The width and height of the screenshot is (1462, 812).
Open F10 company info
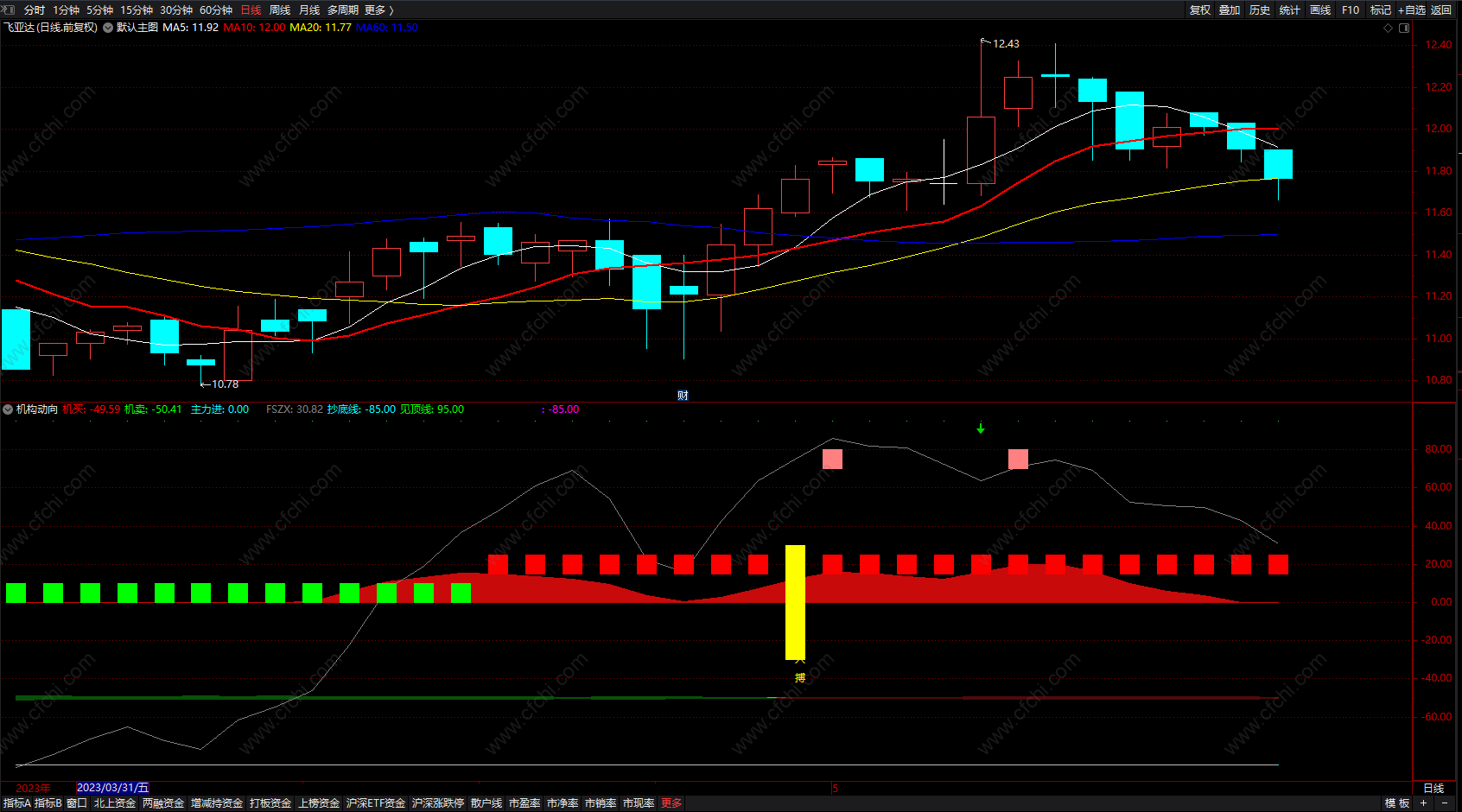pos(1351,10)
